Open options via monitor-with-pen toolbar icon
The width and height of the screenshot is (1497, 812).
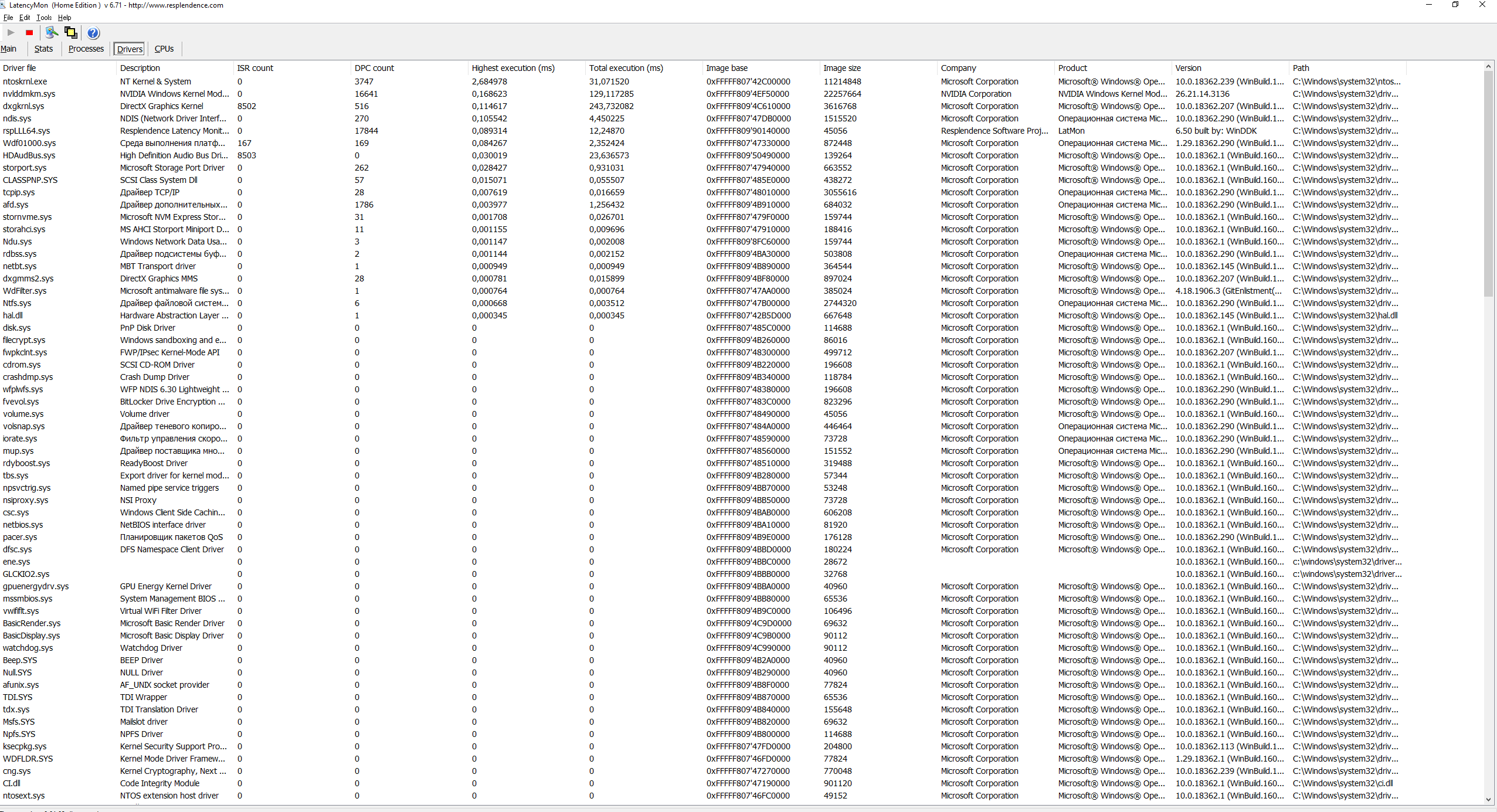coord(52,33)
